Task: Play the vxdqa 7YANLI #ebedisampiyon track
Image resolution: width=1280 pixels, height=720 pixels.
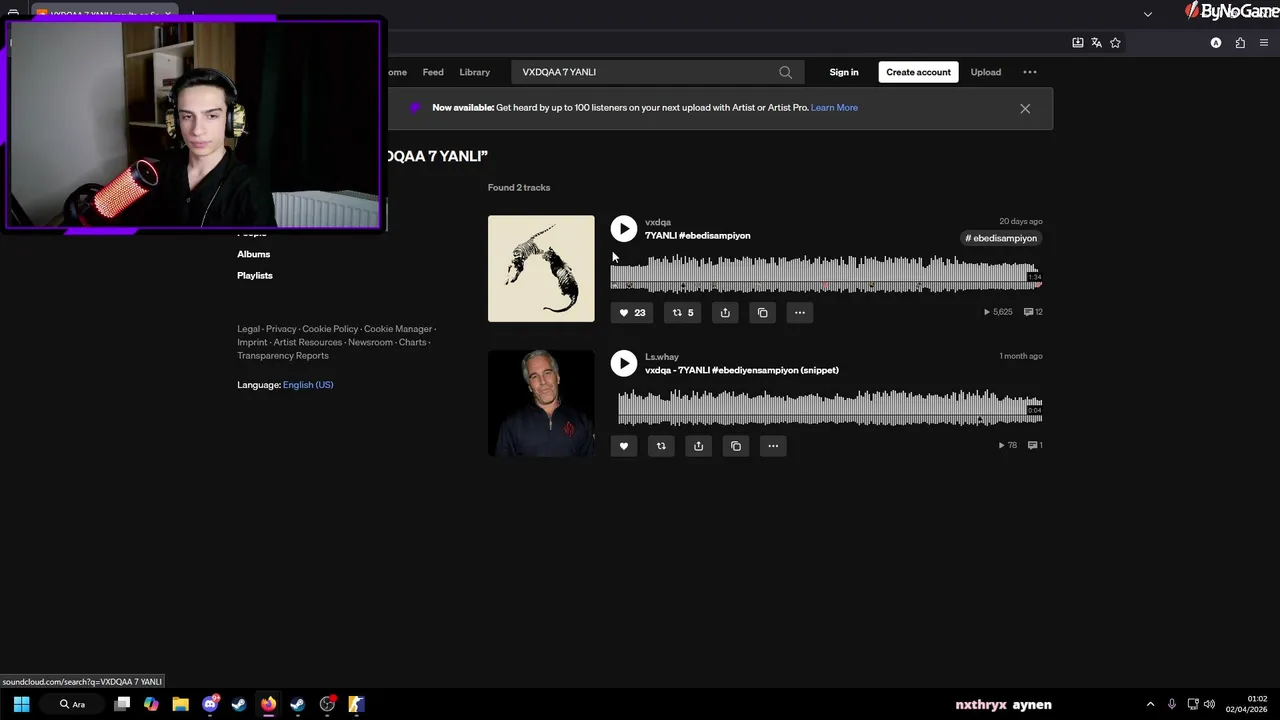Action: [623, 229]
